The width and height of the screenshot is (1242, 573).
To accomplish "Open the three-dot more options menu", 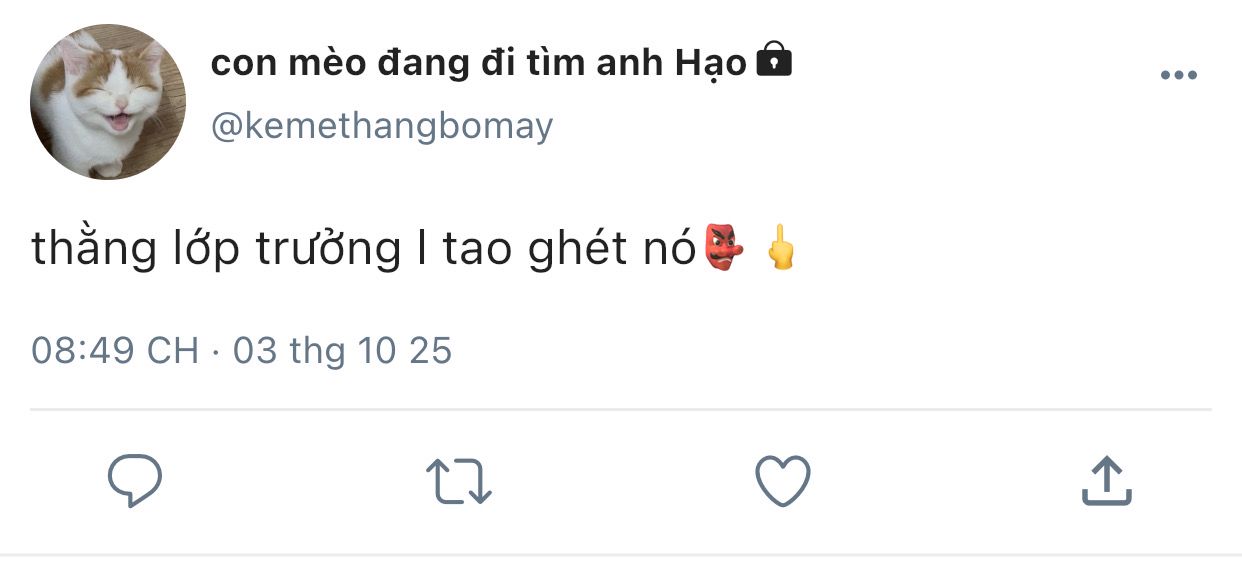I will click(1178, 76).
